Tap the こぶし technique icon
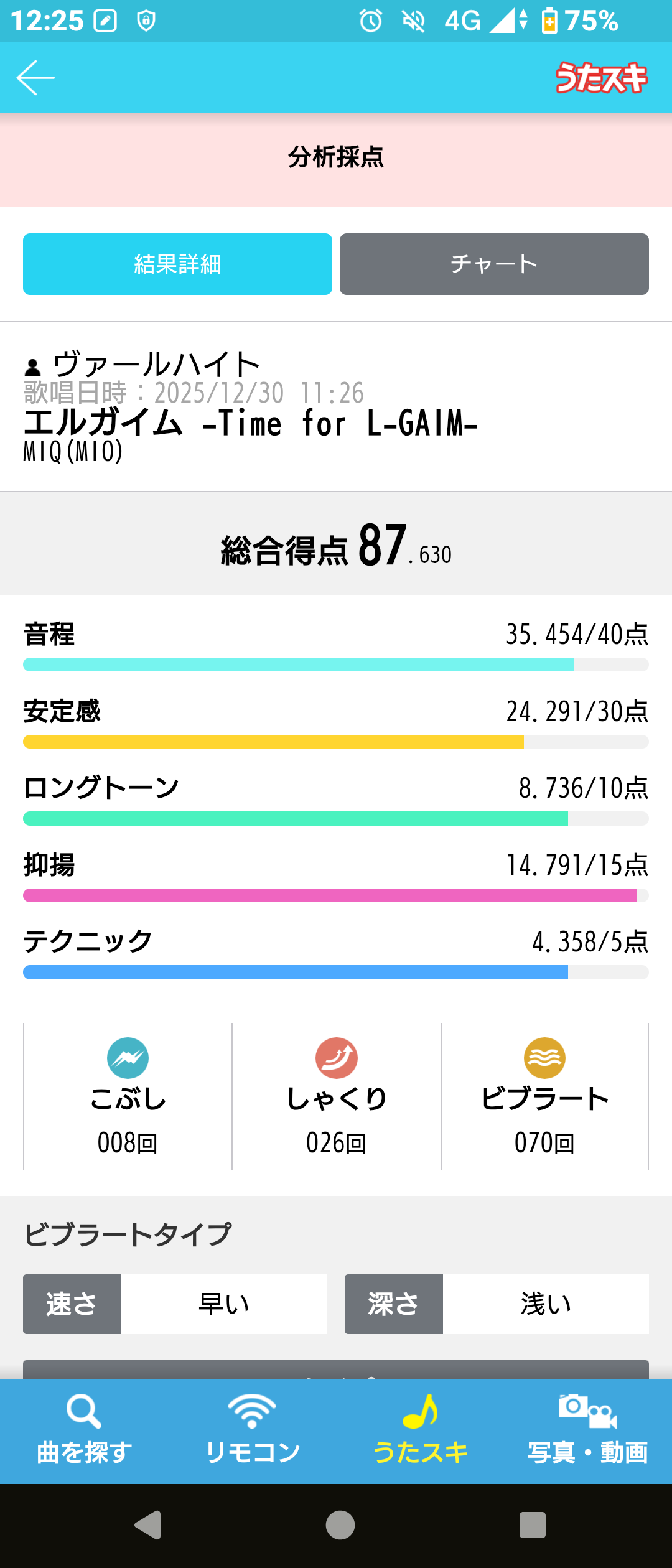This screenshot has width=672, height=1568. [x=128, y=1058]
